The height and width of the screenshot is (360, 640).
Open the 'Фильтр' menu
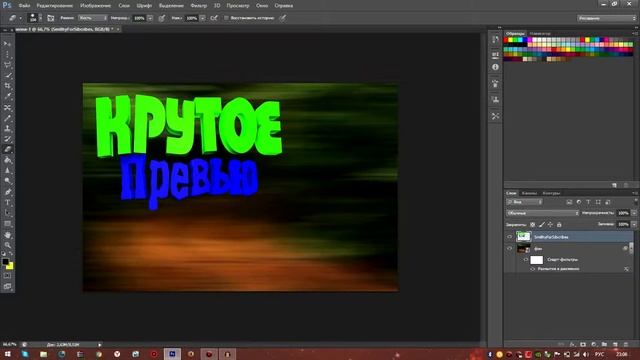tap(199, 6)
